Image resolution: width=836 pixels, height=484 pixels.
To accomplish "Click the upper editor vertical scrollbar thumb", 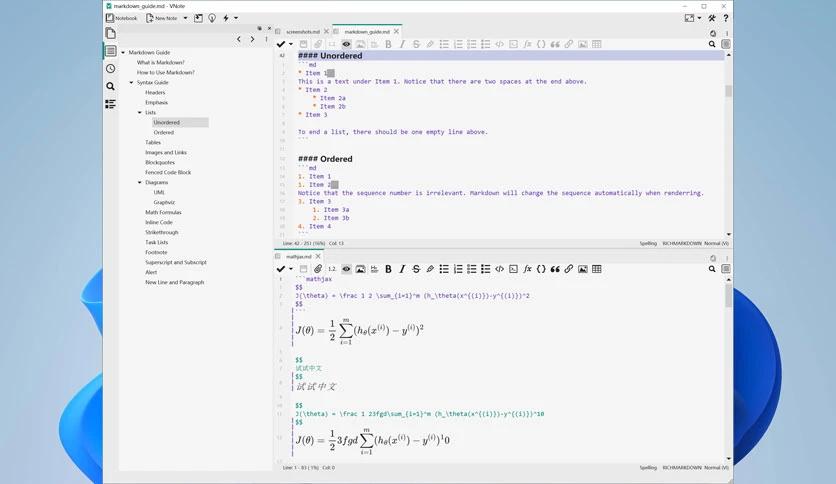I will point(728,91).
